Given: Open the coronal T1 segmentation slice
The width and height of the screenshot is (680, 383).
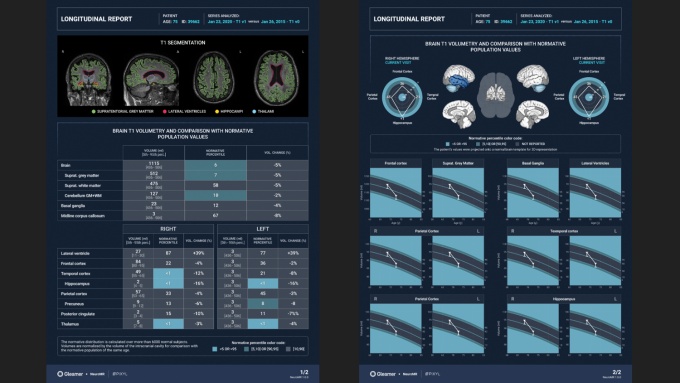Looking at the screenshot, I should click(88, 79).
